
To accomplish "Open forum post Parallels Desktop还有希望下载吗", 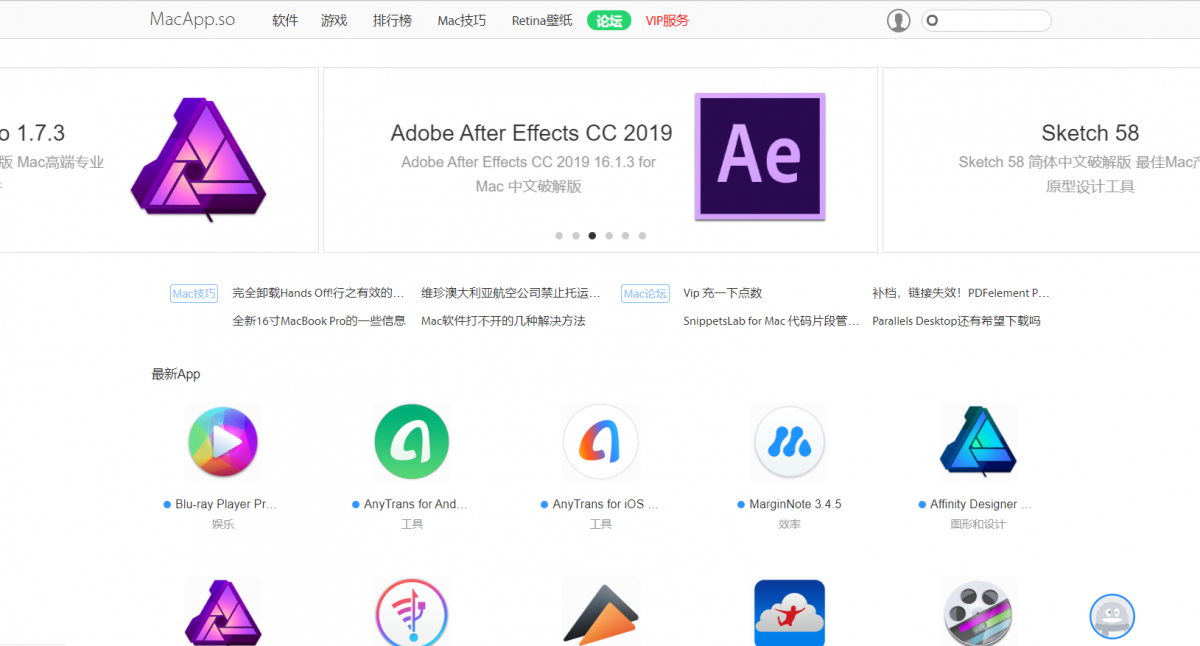I will (x=956, y=321).
